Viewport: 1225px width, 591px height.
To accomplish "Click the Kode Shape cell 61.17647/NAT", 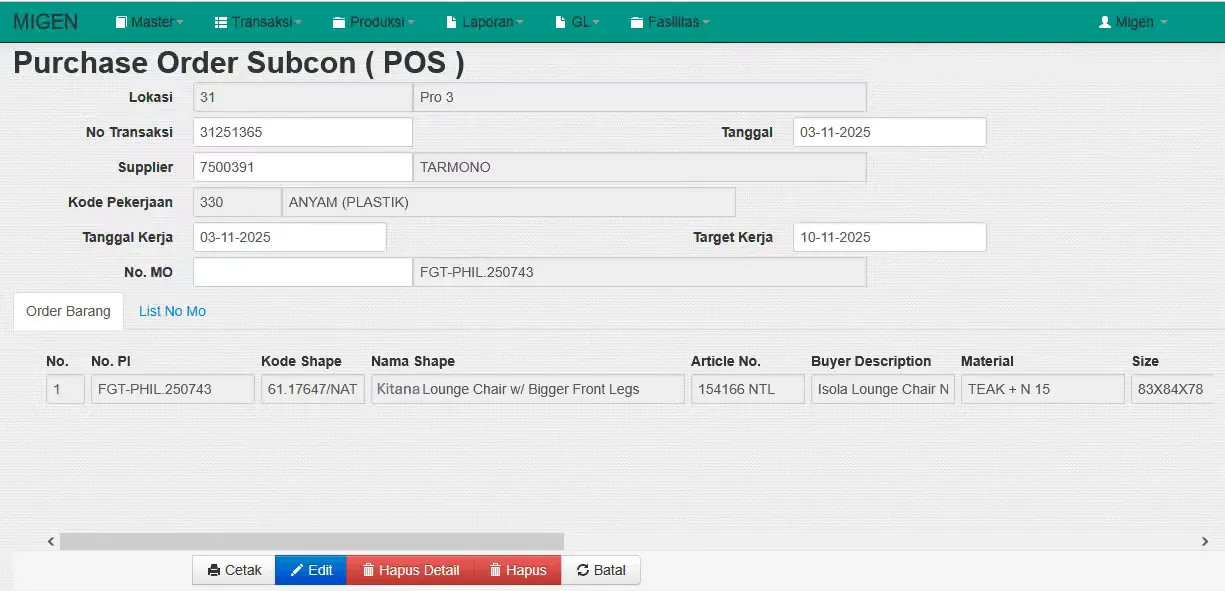I will [313, 389].
